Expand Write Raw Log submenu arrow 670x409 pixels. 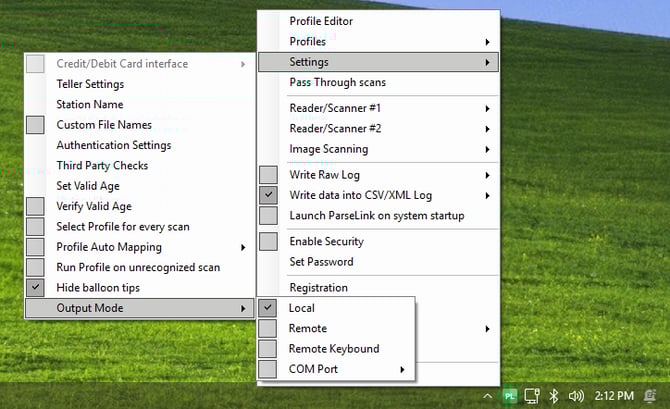(x=487, y=175)
